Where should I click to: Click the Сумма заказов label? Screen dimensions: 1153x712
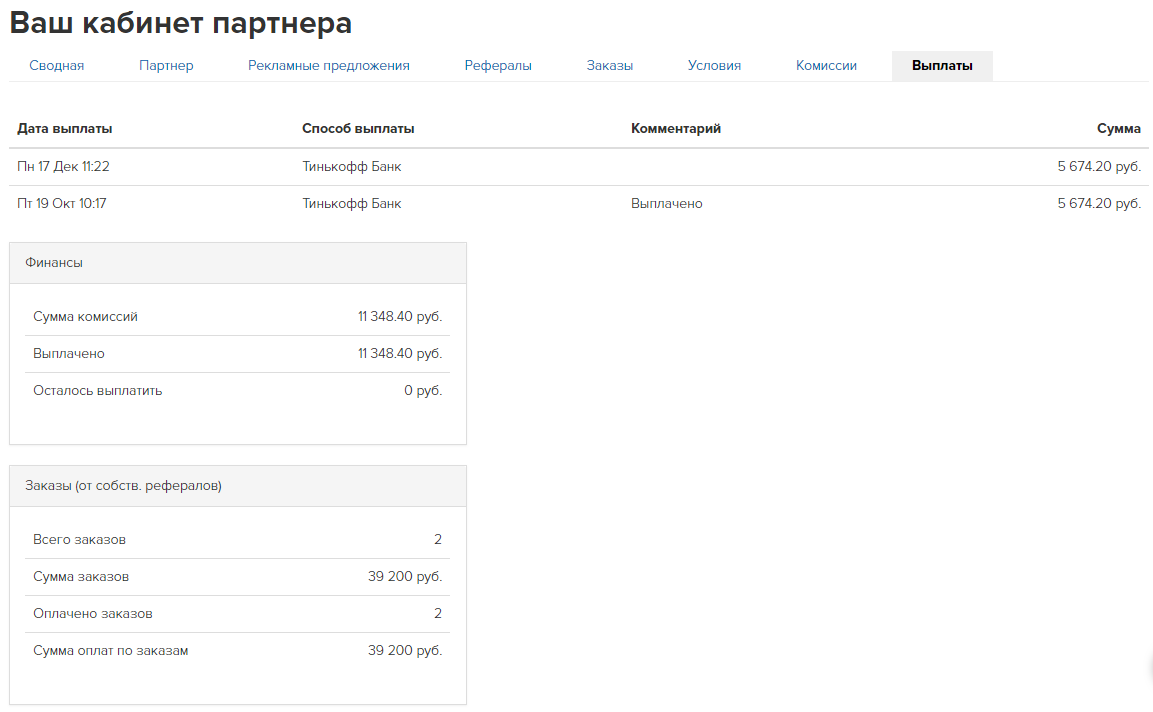(81, 576)
